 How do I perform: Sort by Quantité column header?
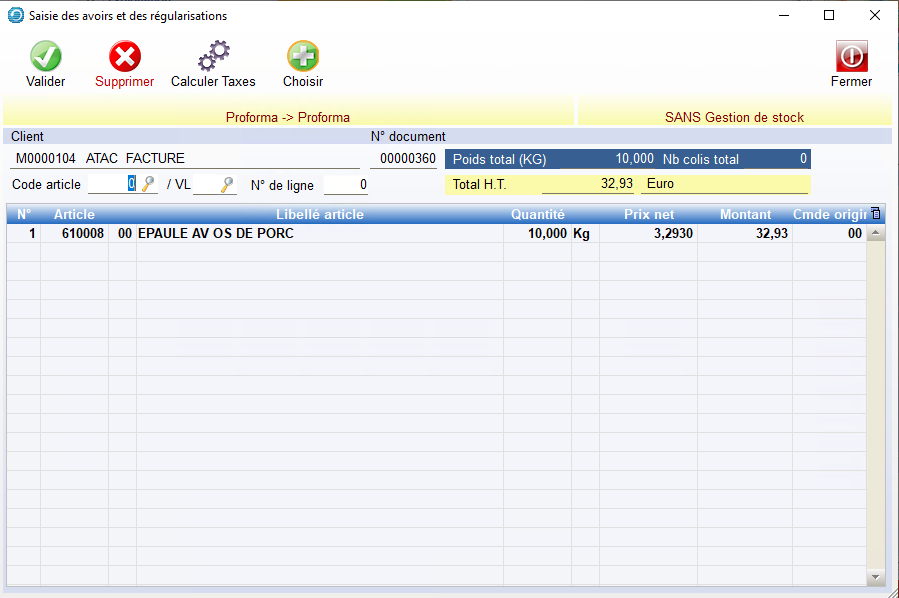(537, 214)
